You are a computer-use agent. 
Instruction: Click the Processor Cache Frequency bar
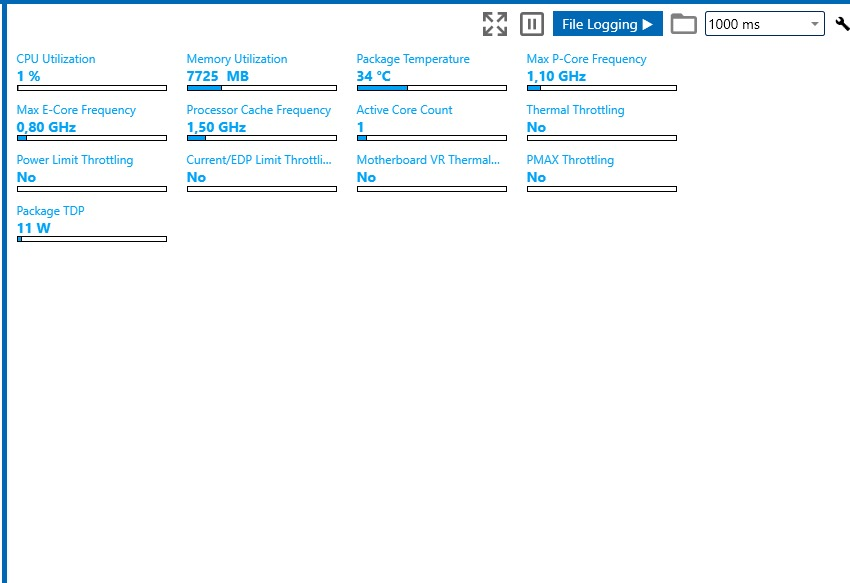coord(262,138)
